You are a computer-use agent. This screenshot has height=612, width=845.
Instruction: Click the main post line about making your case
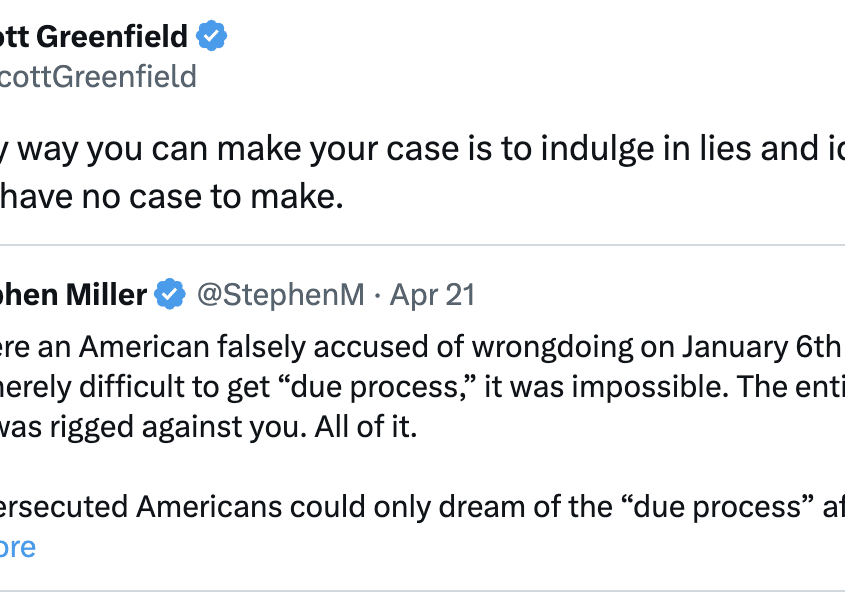(x=420, y=149)
